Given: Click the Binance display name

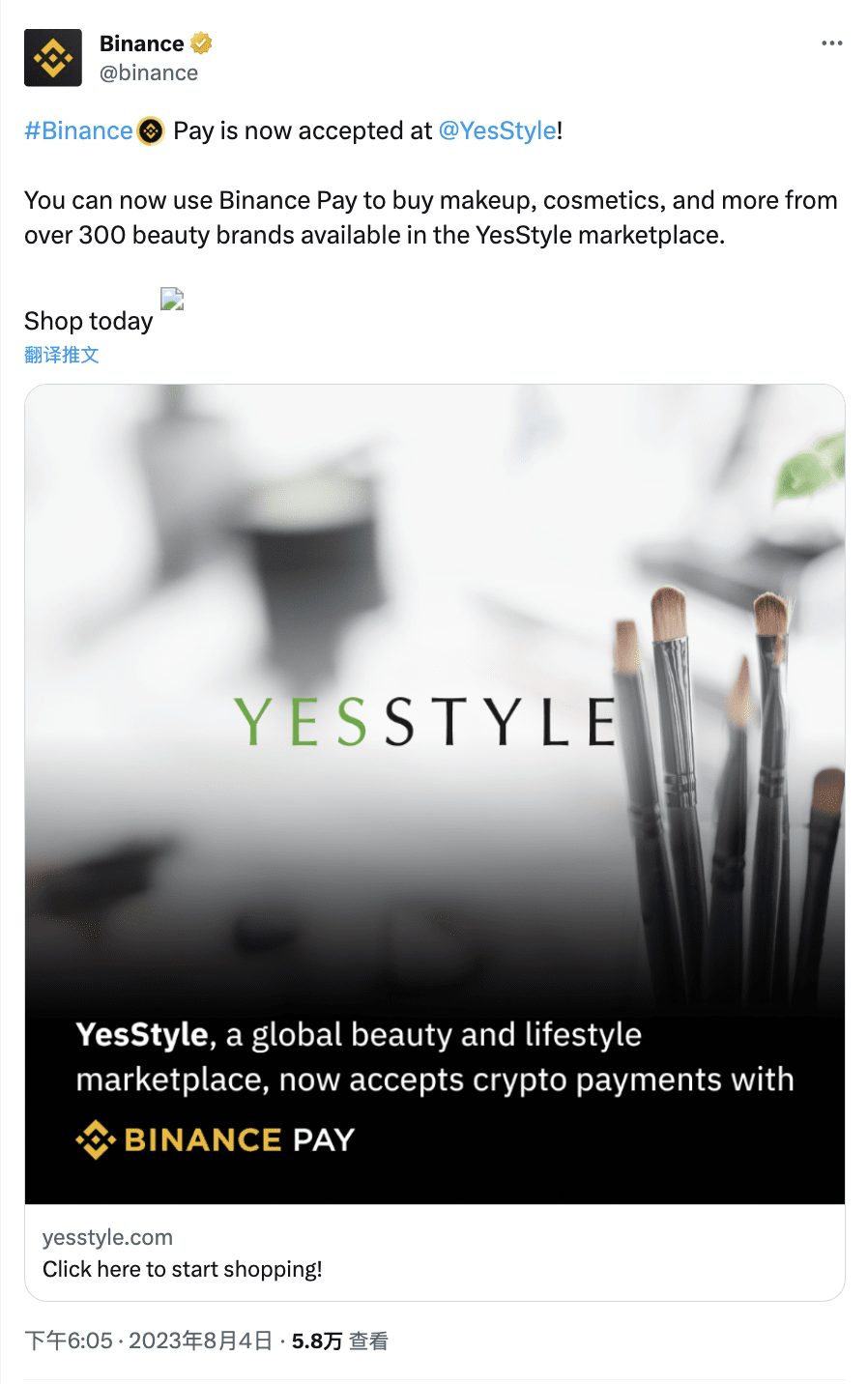Looking at the screenshot, I should click(141, 43).
